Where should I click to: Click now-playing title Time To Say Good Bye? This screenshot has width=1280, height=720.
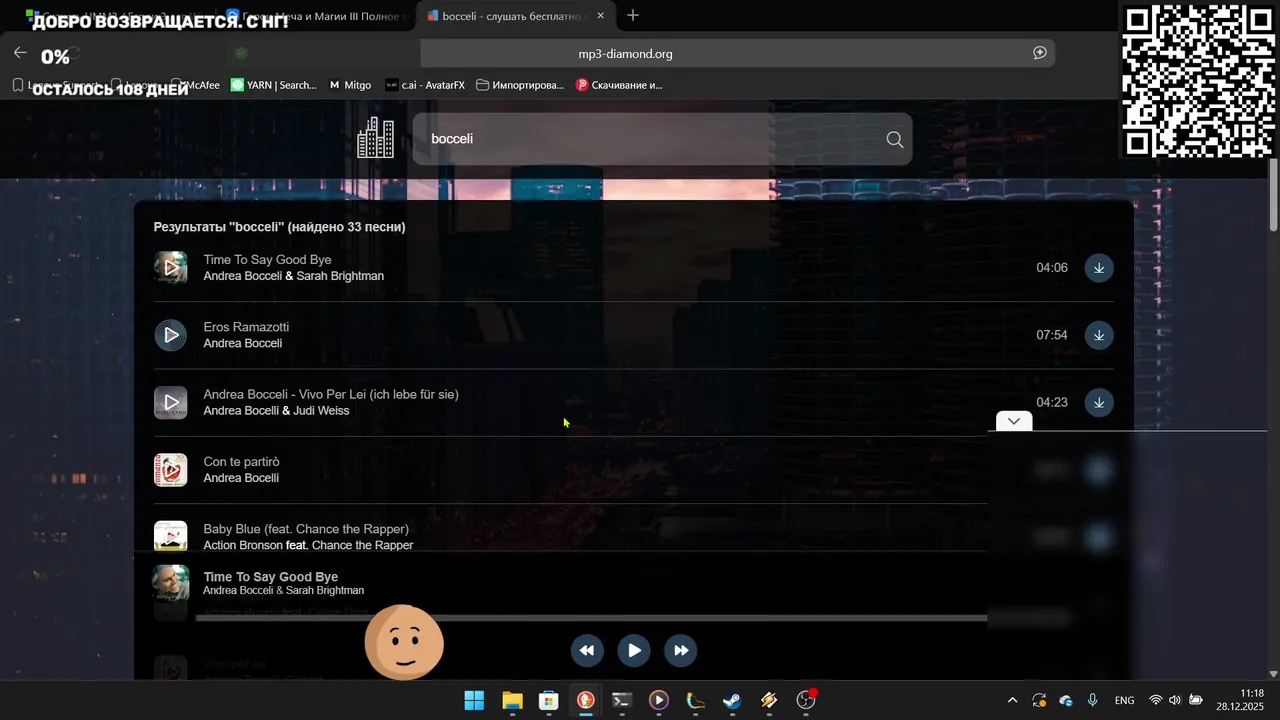271,577
